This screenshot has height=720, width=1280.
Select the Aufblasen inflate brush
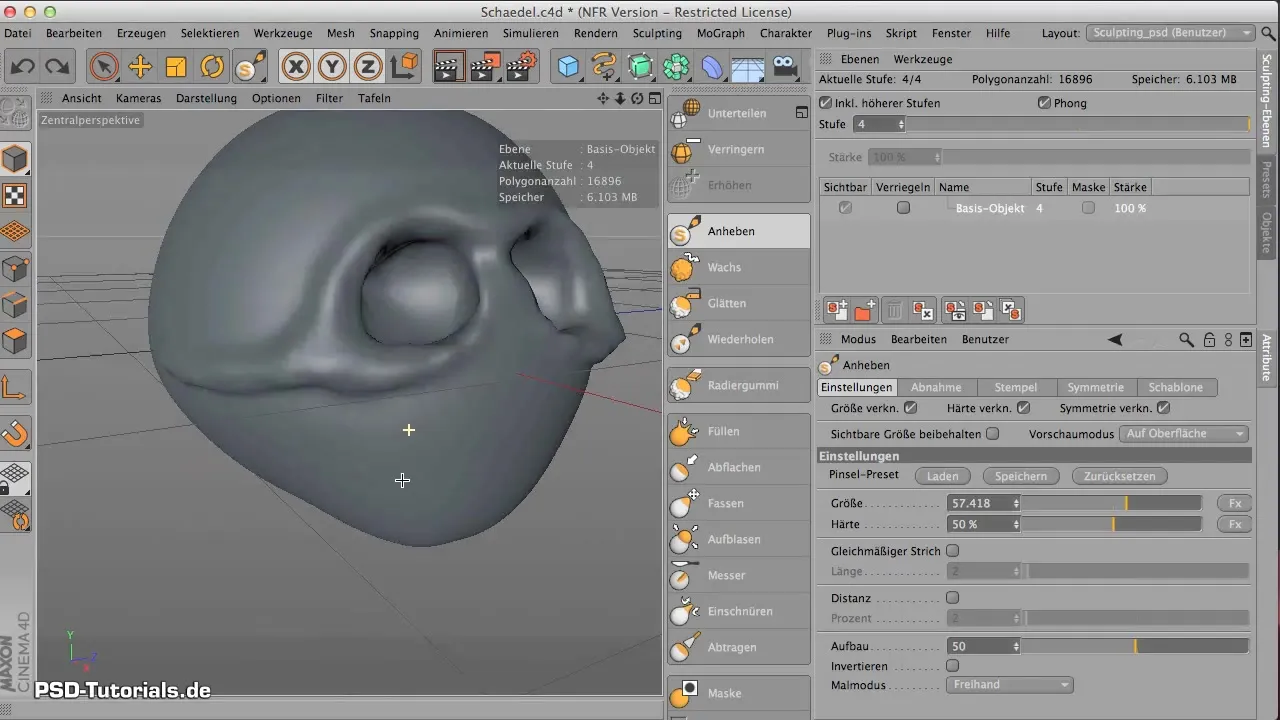tap(739, 539)
